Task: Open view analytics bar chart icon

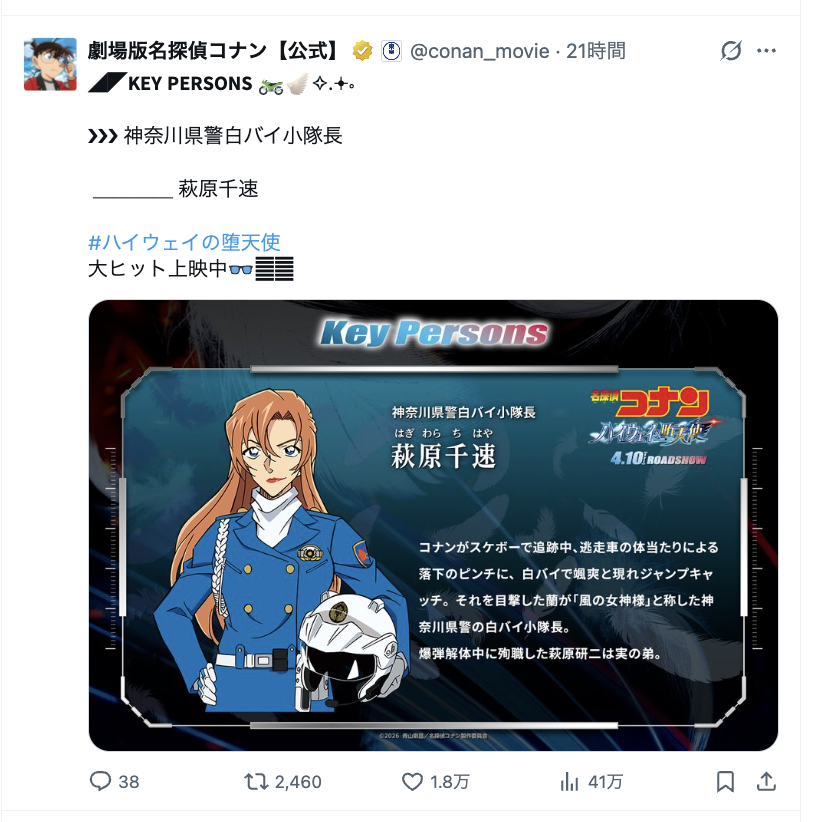Action: 569,781
